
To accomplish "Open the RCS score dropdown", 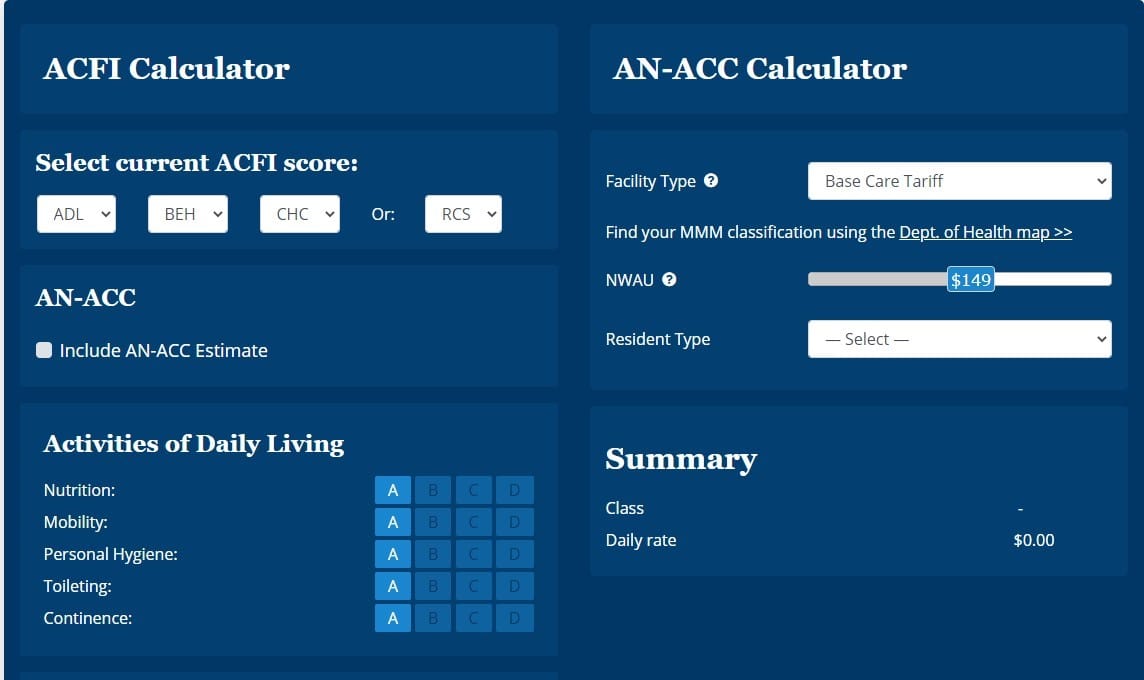I will [x=463, y=213].
